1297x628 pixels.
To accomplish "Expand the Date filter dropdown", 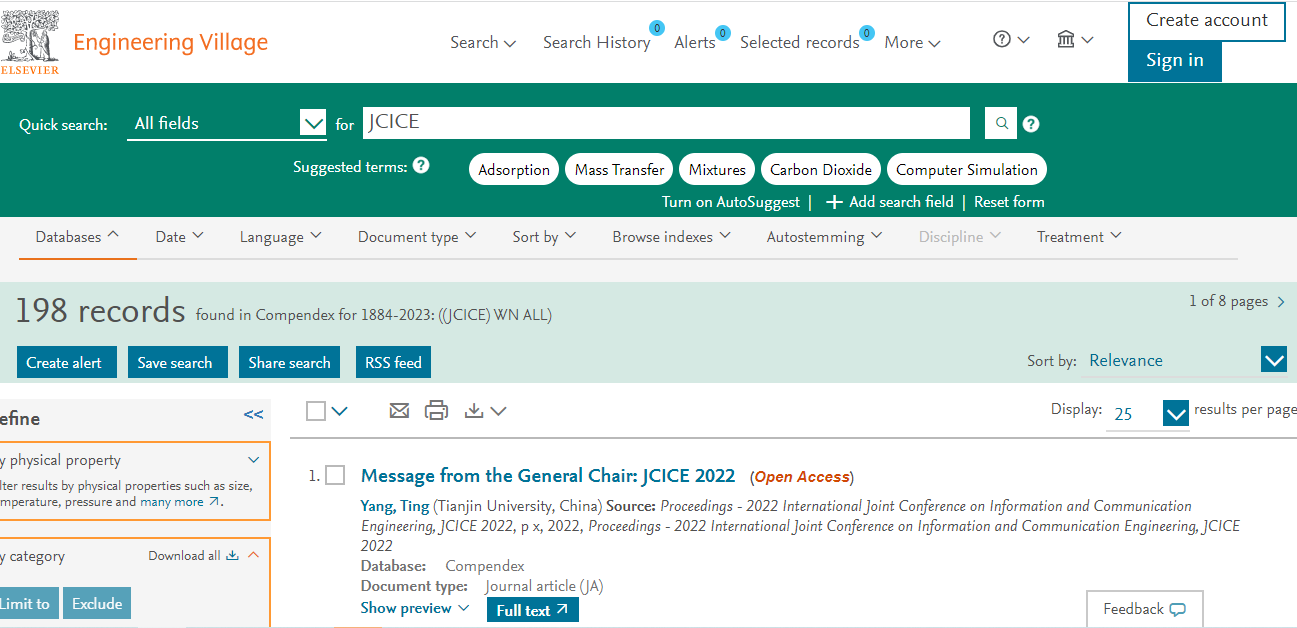I will (x=180, y=237).
